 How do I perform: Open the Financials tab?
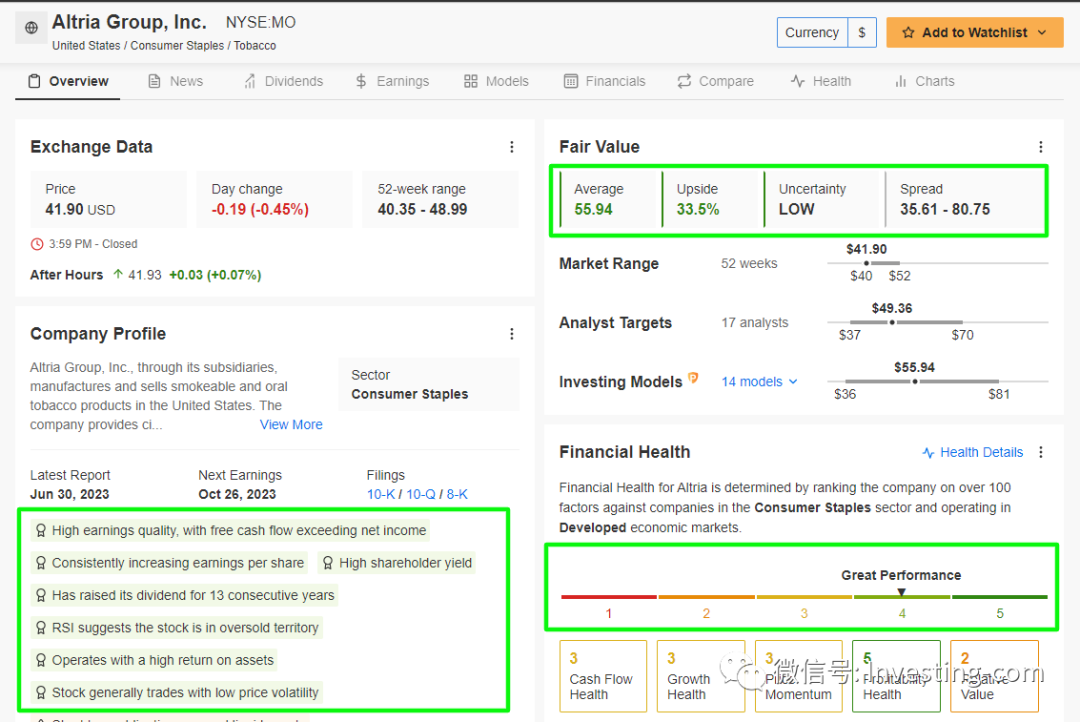click(x=604, y=81)
